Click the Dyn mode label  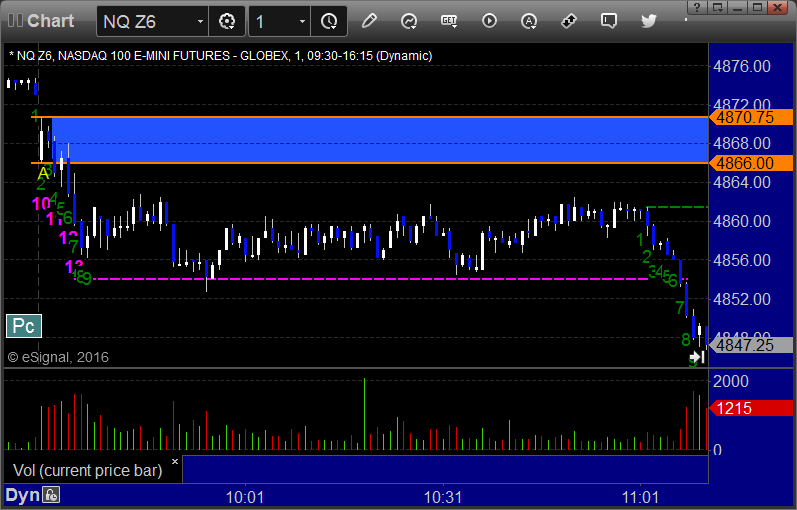[x=22, y=495]
